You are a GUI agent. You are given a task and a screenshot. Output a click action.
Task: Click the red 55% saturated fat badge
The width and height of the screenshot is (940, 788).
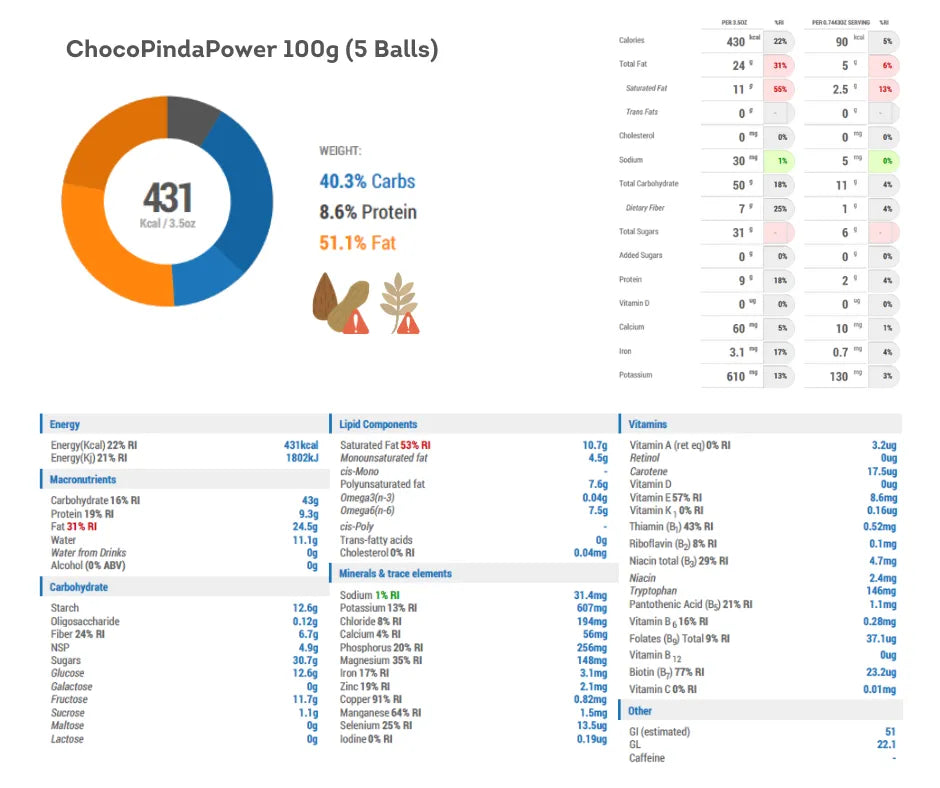[779, 88]
